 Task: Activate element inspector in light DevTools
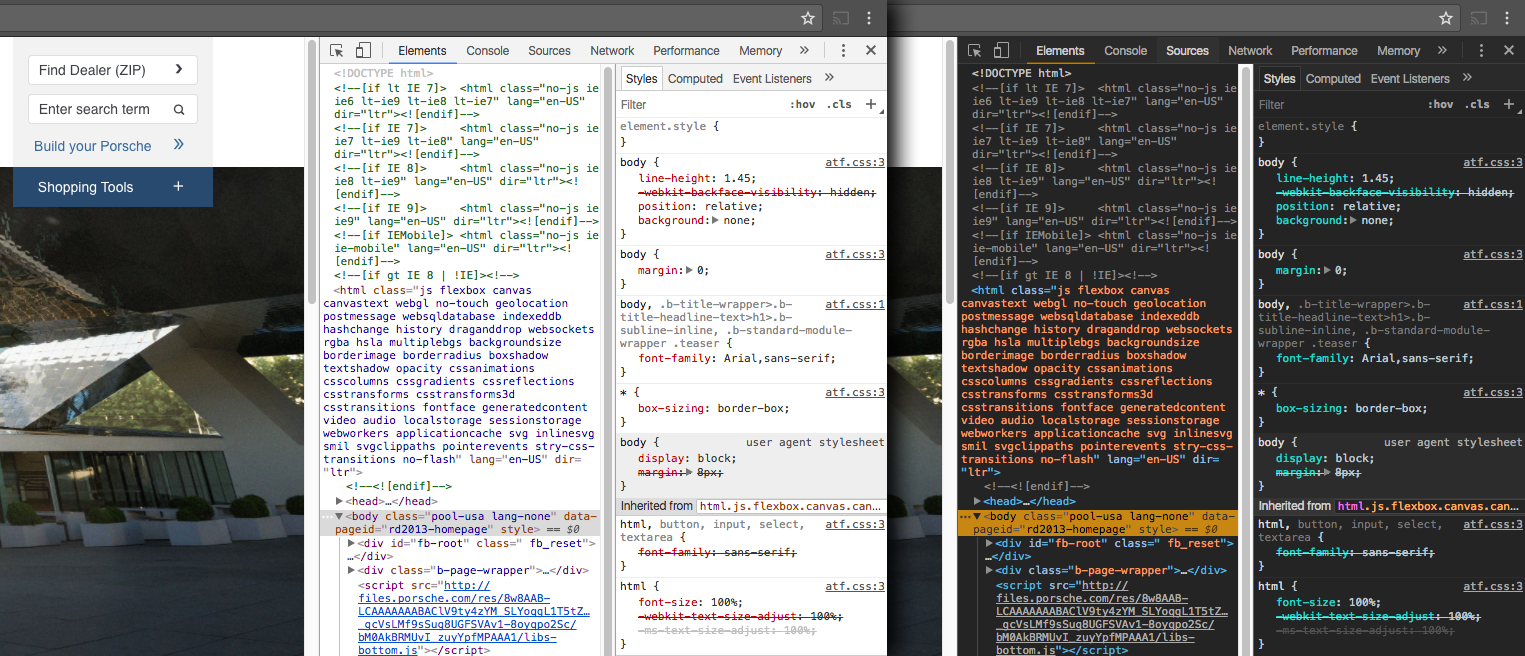(x=337, y=51)
